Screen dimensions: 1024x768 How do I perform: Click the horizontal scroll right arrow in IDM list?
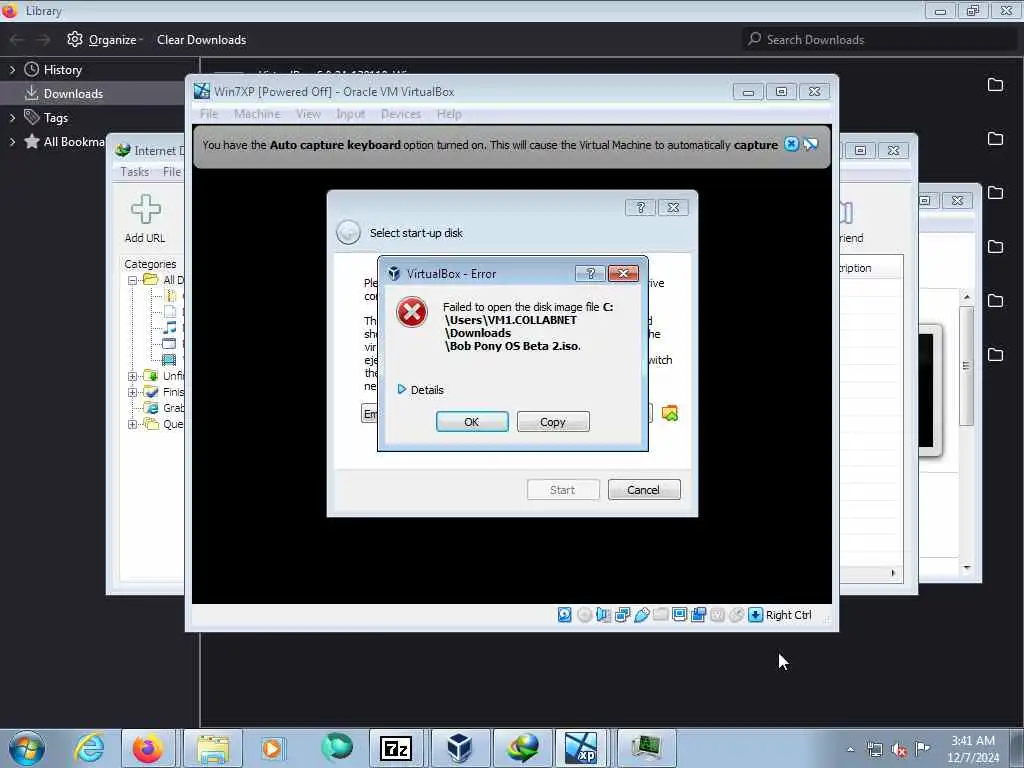(x=893, y=573)
